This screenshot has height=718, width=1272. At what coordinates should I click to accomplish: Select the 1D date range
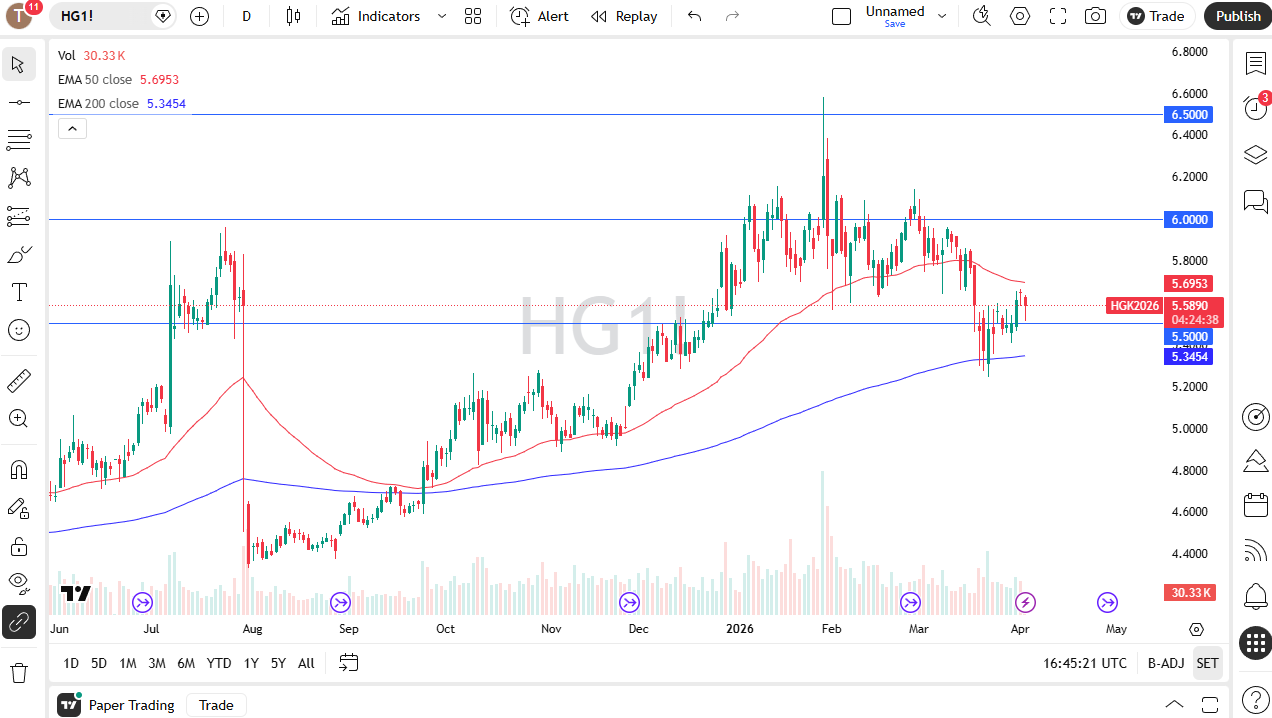pyautogui.click(x=71, y=663)
